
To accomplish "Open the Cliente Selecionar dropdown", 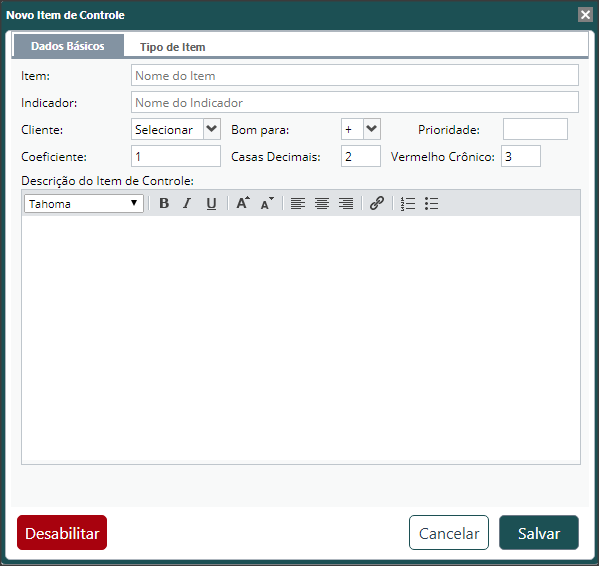I will [176, 129].
